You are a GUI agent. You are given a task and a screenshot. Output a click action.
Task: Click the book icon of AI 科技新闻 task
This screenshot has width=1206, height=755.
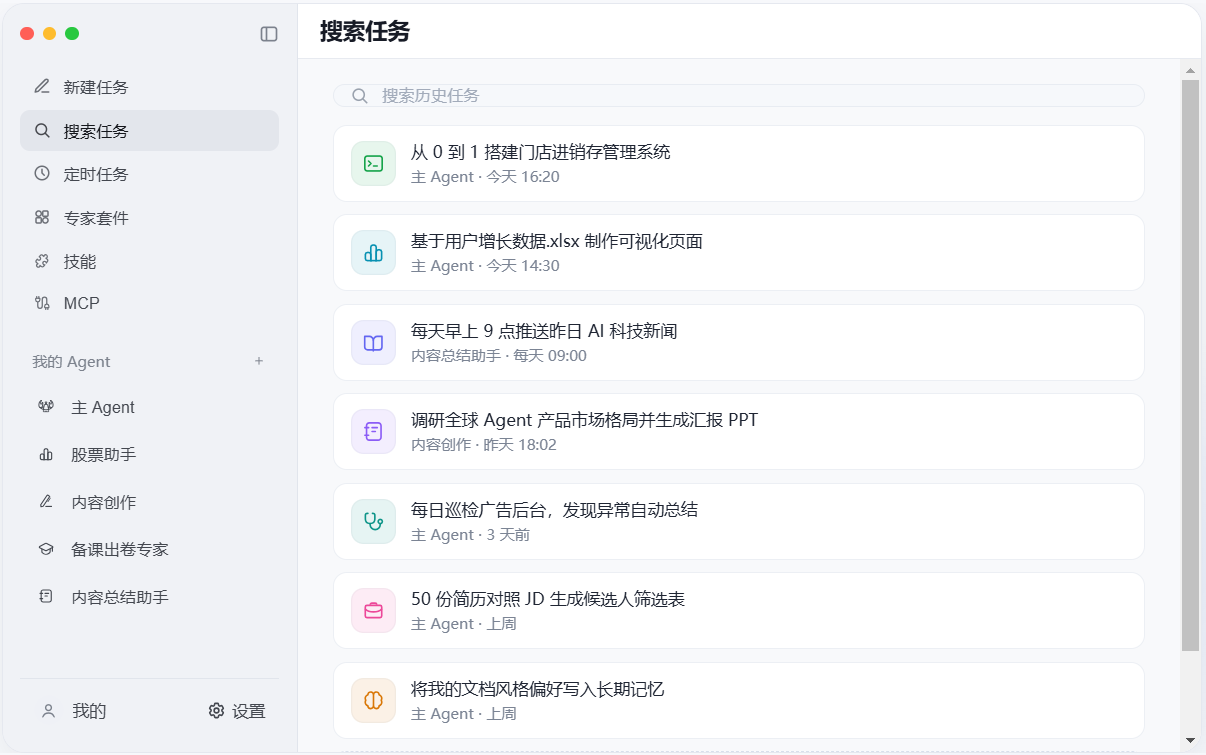[373, 343]
